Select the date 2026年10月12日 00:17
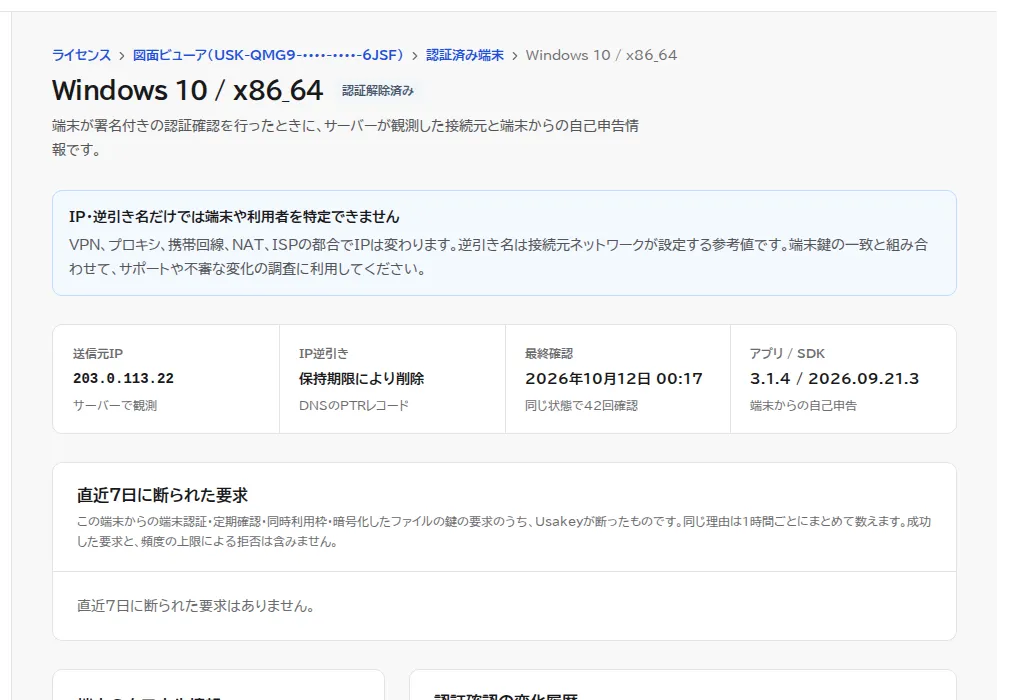Viewport: 1009px width, 700px height. pos(614,378)
